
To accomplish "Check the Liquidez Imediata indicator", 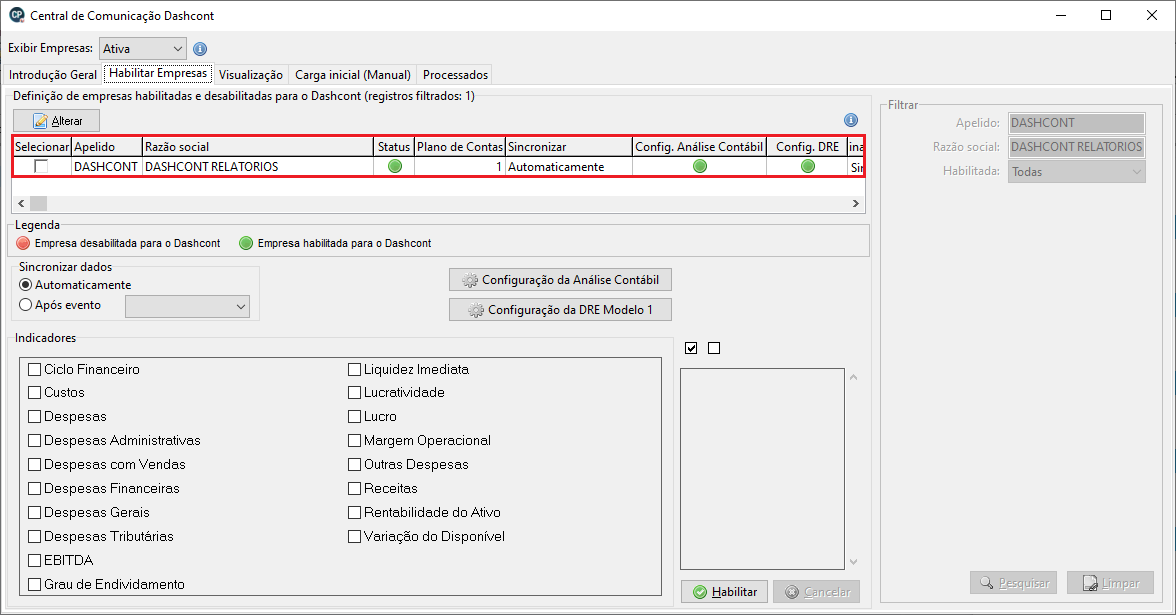I will 355,370.
